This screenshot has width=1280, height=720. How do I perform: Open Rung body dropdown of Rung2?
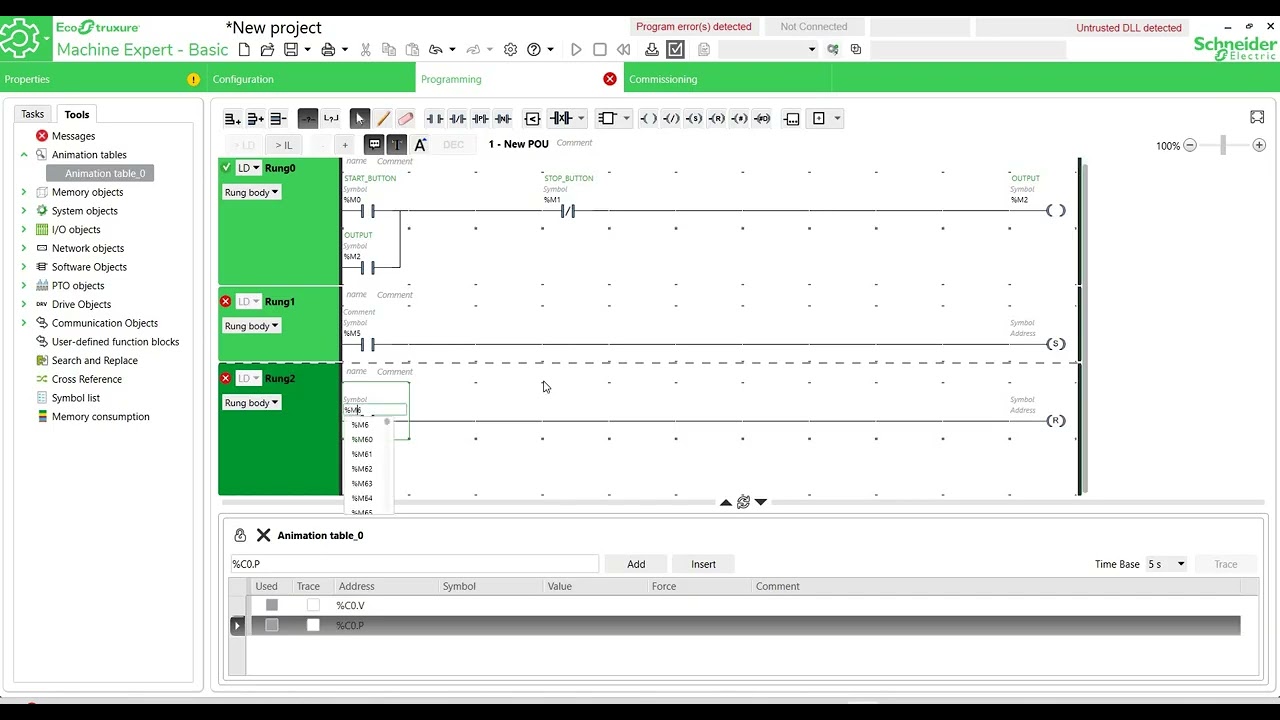coord(251,403)
